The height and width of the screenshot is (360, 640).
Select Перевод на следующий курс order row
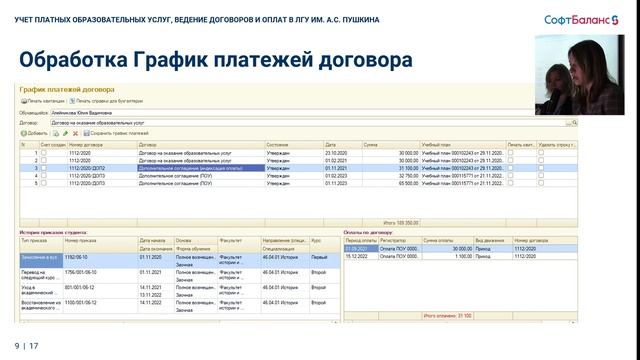point(180,276)
